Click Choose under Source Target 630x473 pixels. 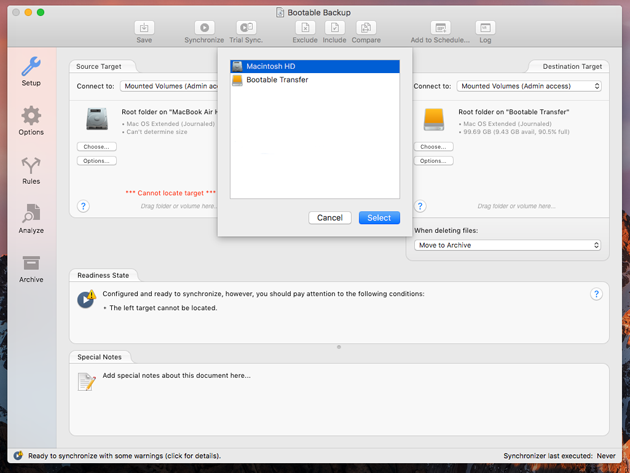coord(96,147)
